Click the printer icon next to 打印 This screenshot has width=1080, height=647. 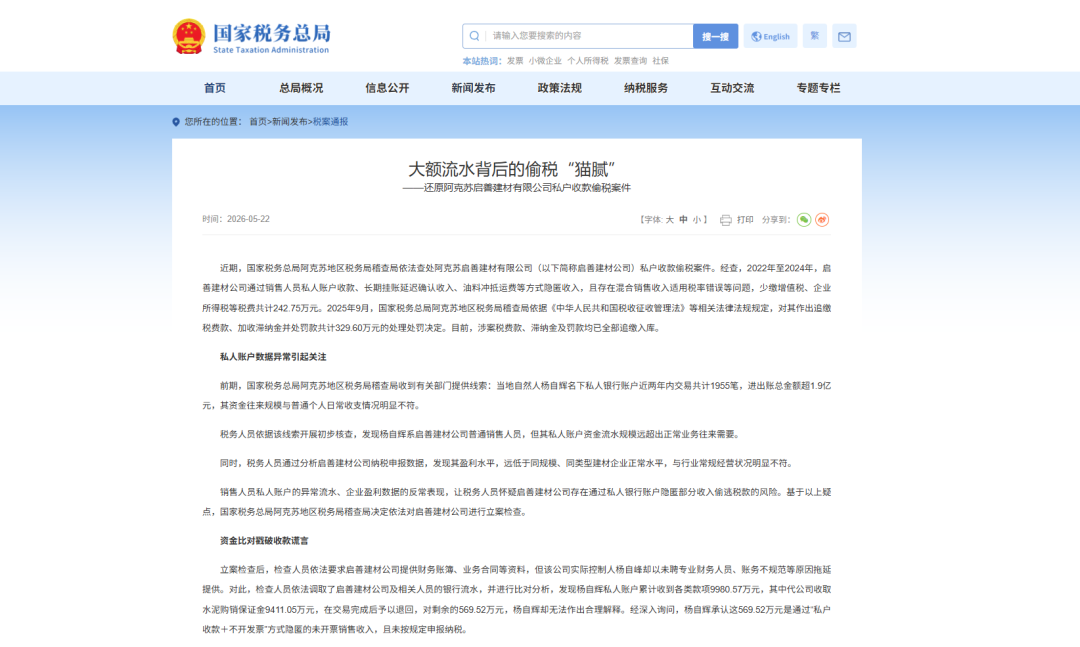tap(725, 220)
